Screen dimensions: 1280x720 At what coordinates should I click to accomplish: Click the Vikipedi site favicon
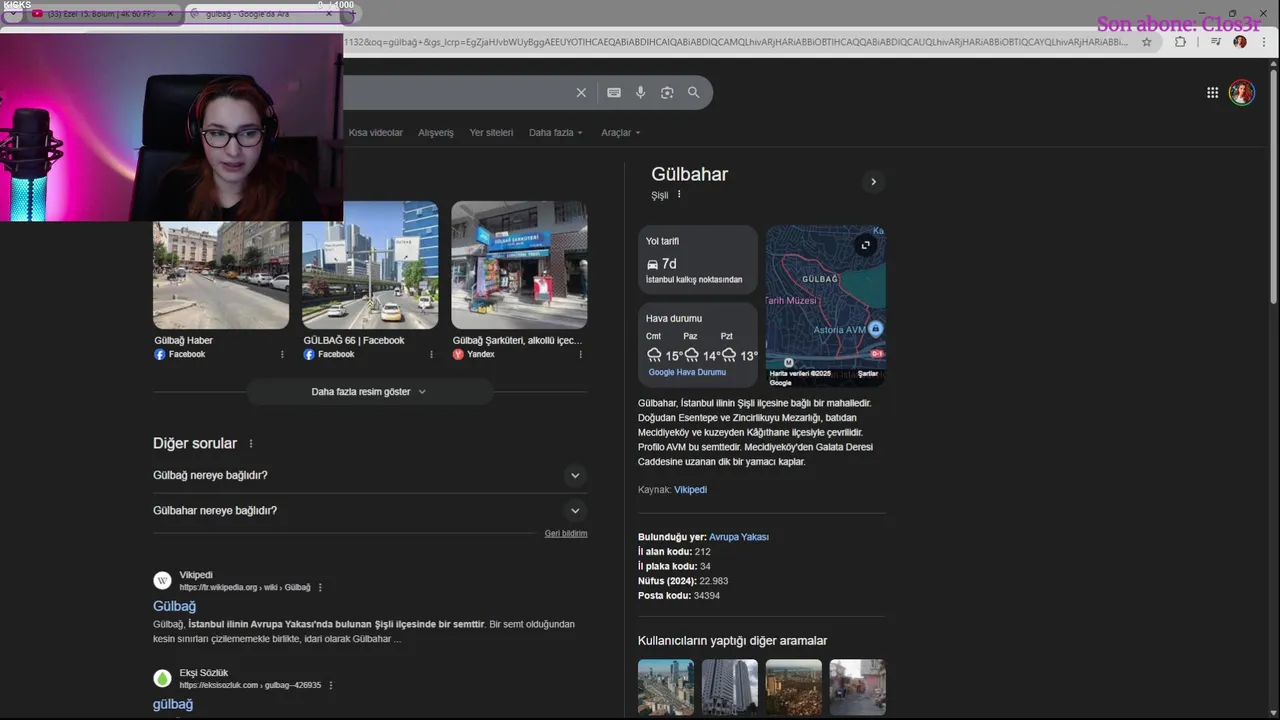(162, 580)
